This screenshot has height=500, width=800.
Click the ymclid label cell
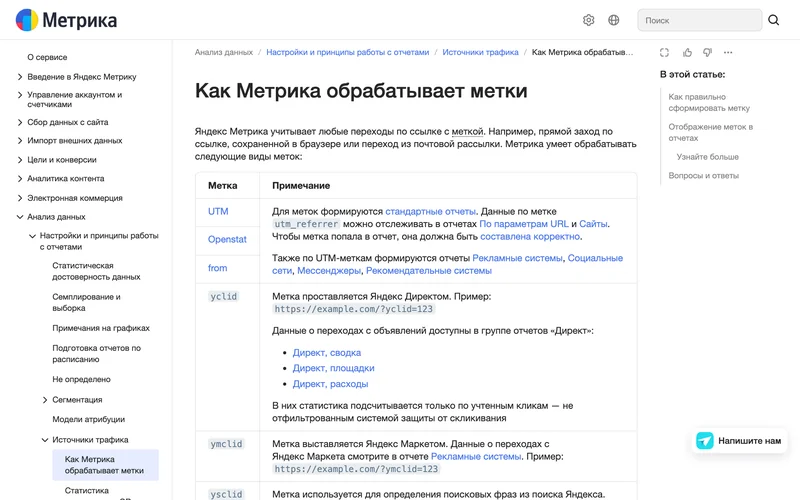226,444
